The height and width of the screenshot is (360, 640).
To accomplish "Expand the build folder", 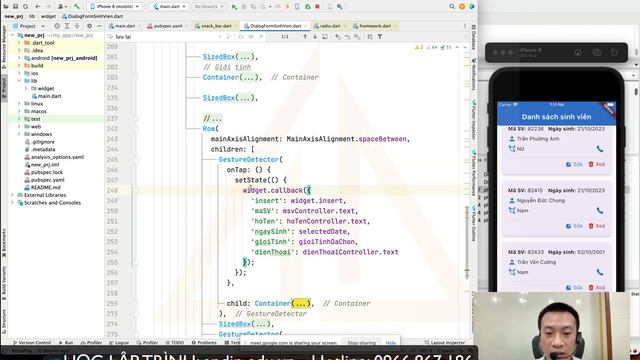I will click(19, 66).
